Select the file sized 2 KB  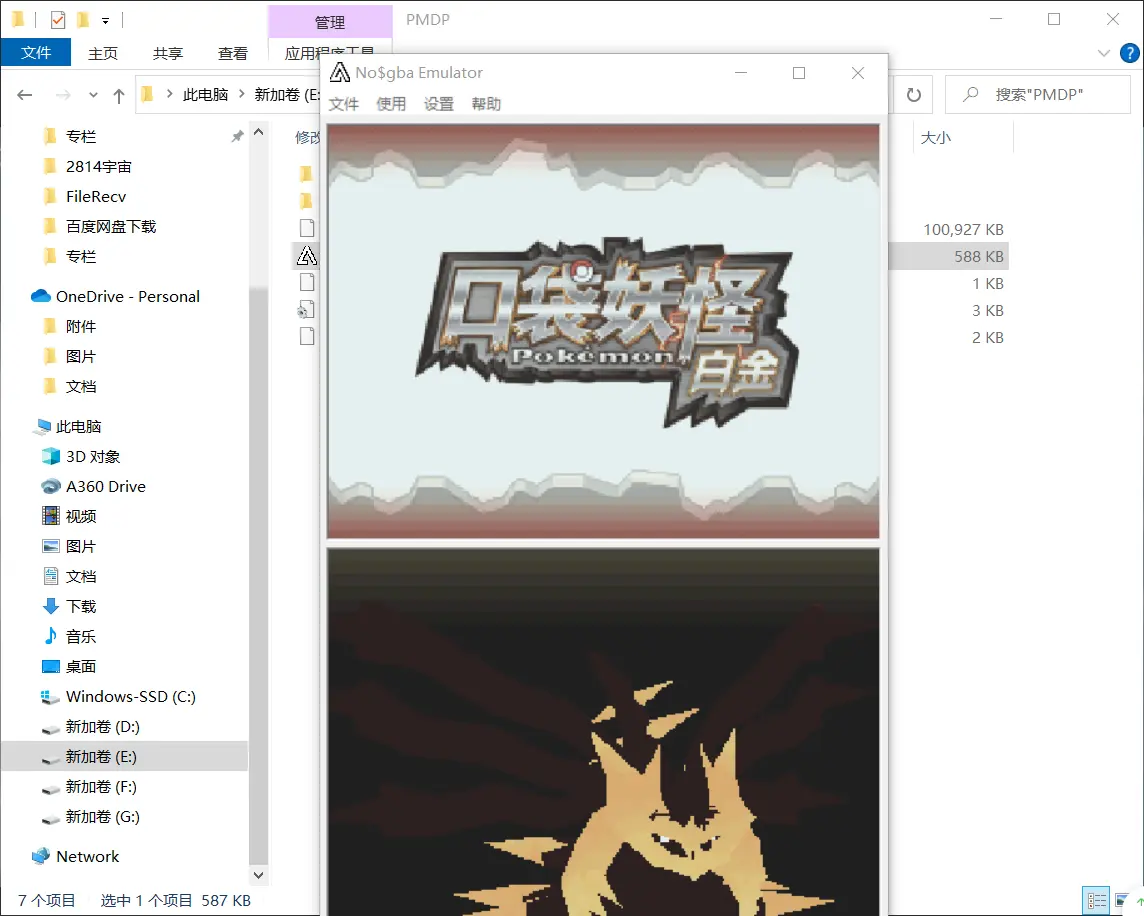(x=987, y=337)
